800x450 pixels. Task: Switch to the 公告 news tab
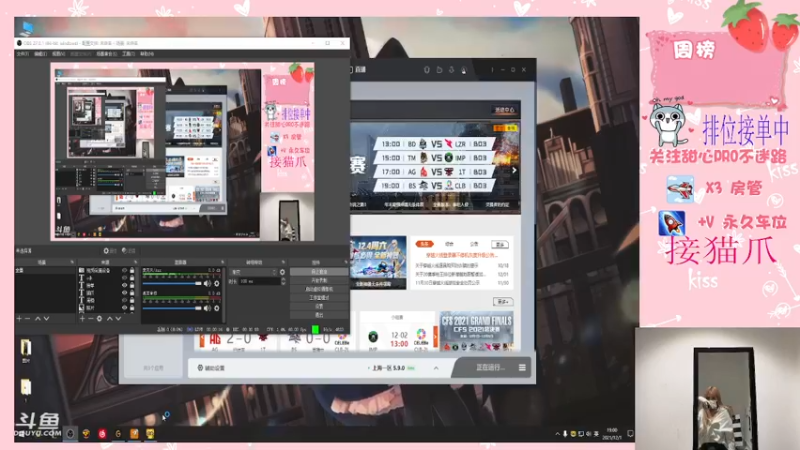474,244
